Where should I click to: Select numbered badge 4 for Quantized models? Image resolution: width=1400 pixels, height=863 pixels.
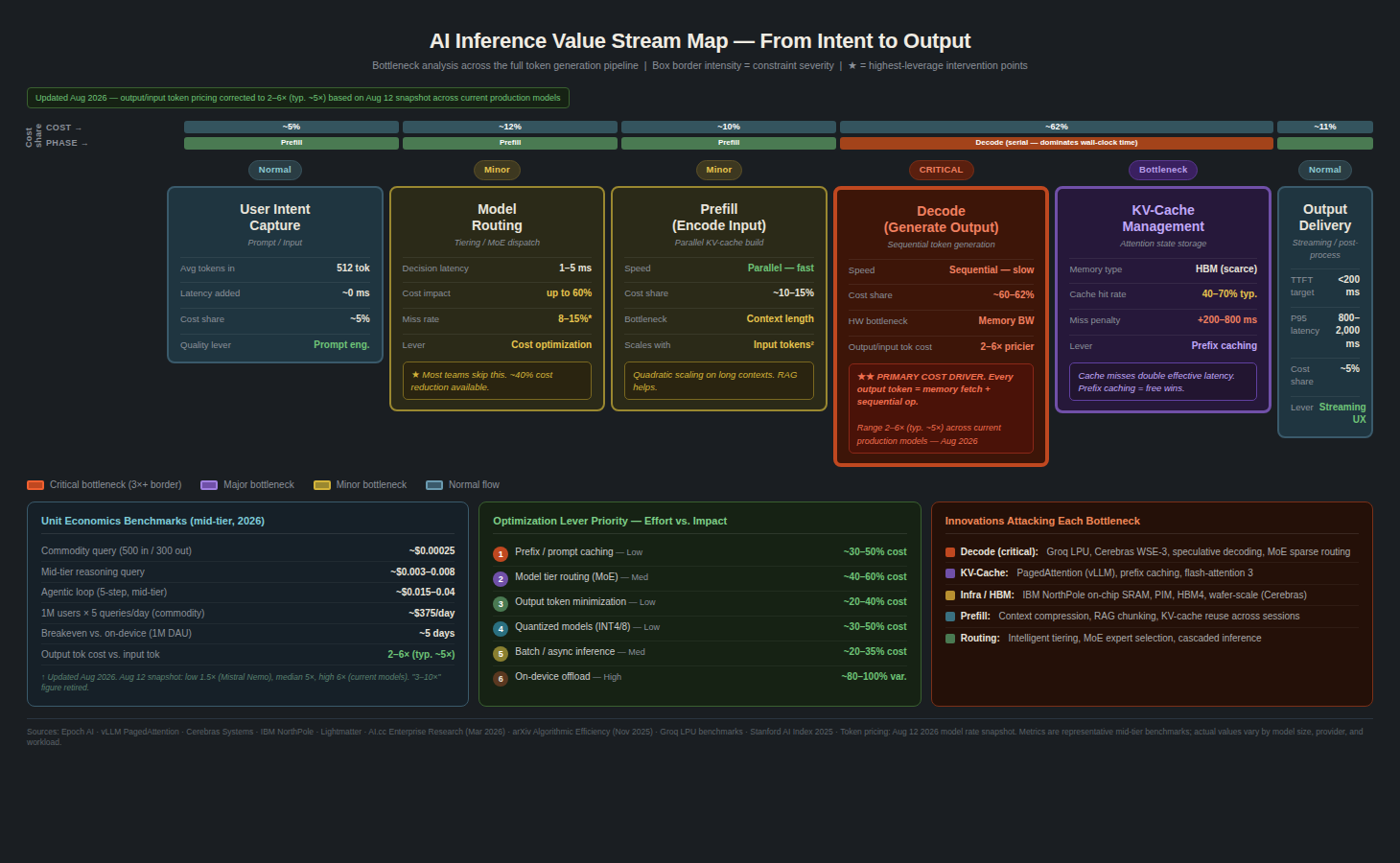pyautogui.click(x=501, y=629)
